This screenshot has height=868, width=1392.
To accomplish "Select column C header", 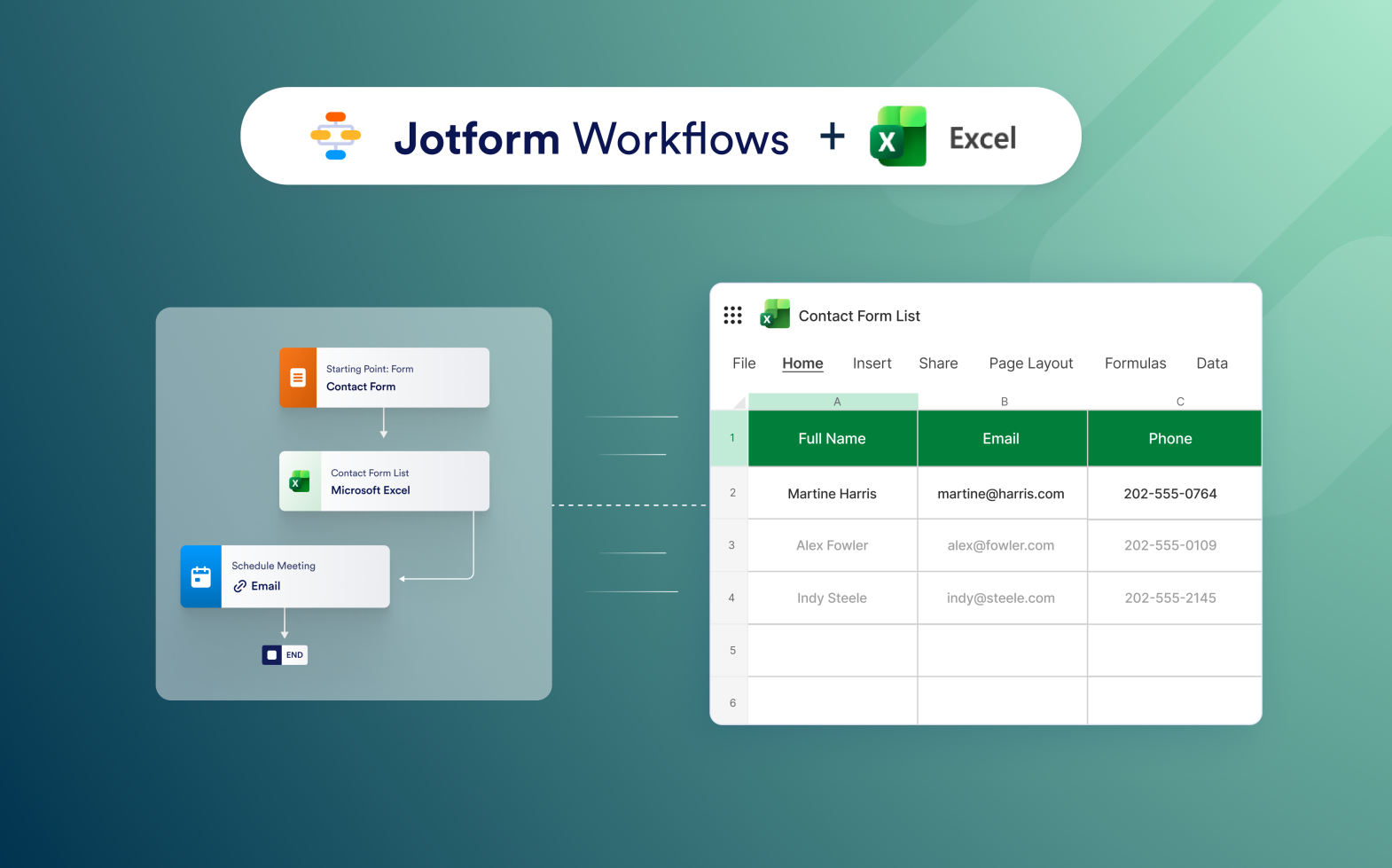I will [1176, 402].
